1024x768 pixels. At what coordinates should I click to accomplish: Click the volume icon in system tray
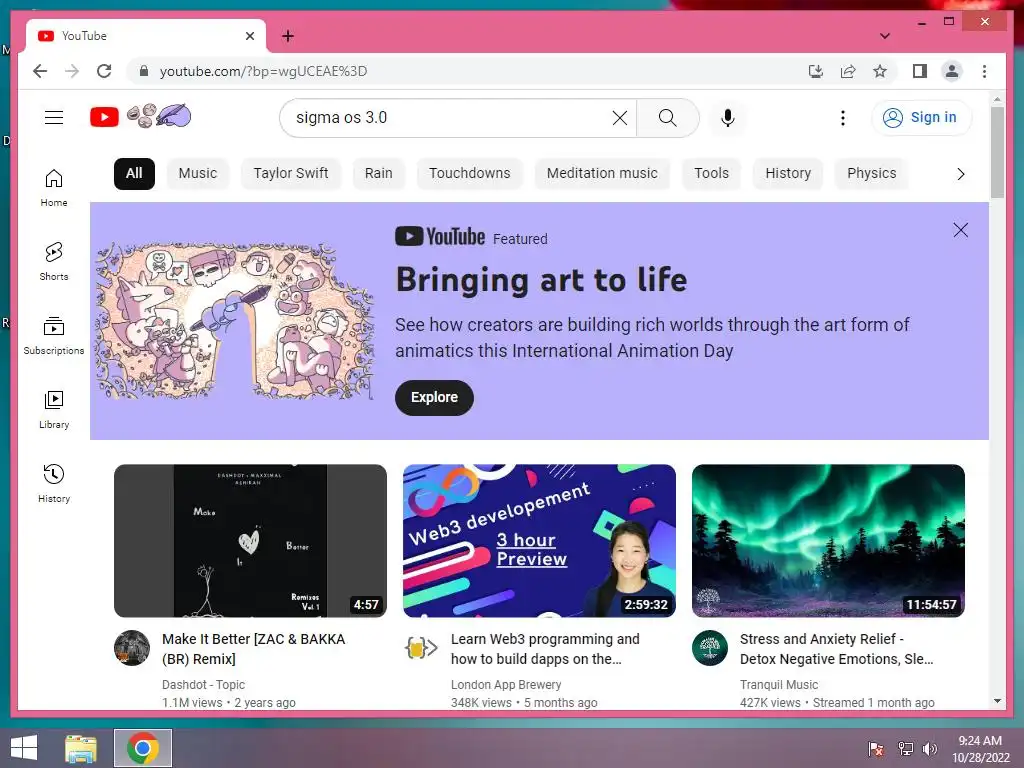929,749
